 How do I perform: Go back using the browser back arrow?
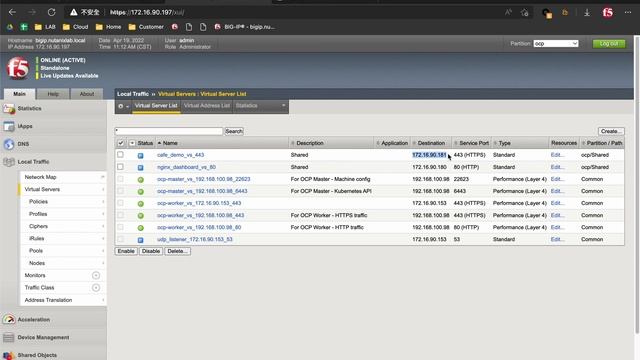pyautogui.click(x=12, y=12)
